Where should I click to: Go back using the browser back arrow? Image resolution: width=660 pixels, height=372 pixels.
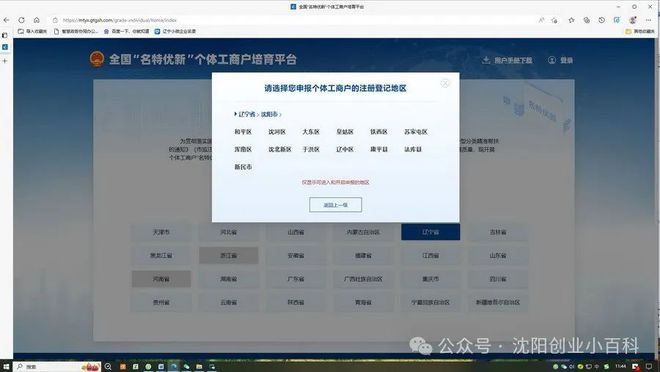pyautogui.click(x=6, y=20)
